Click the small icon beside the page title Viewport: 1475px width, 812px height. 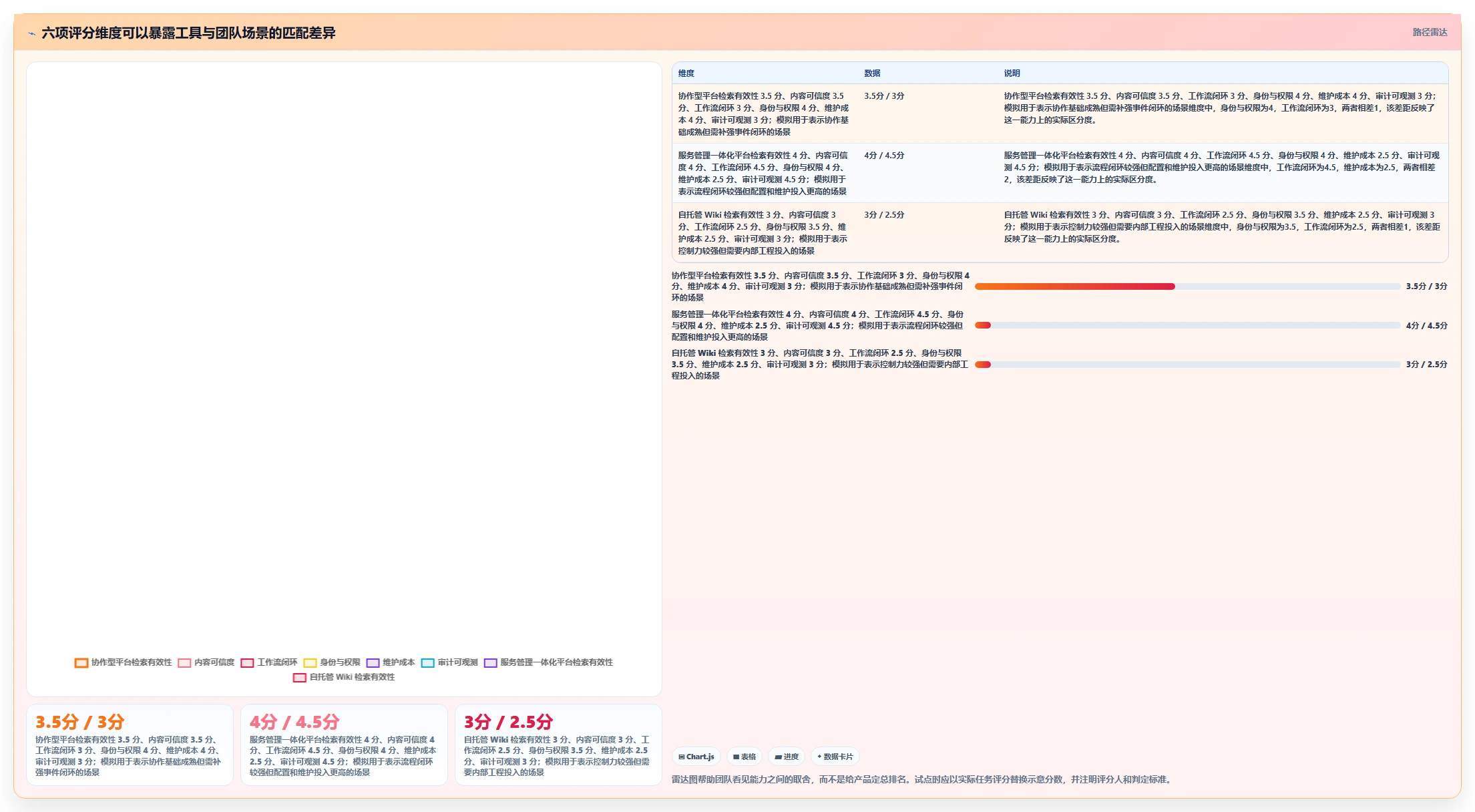(31, 33)
